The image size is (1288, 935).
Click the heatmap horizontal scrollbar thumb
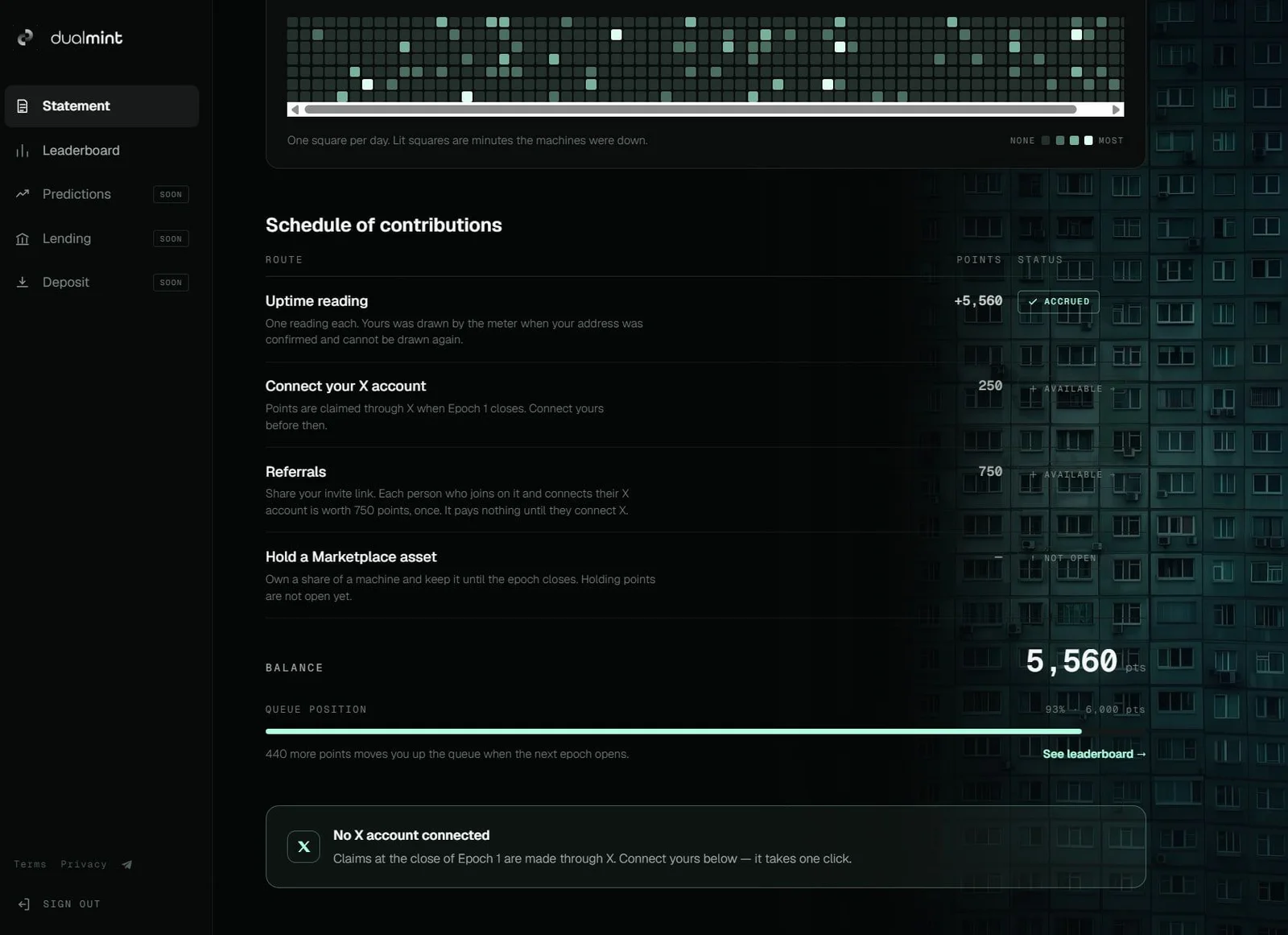coord(691,110)
